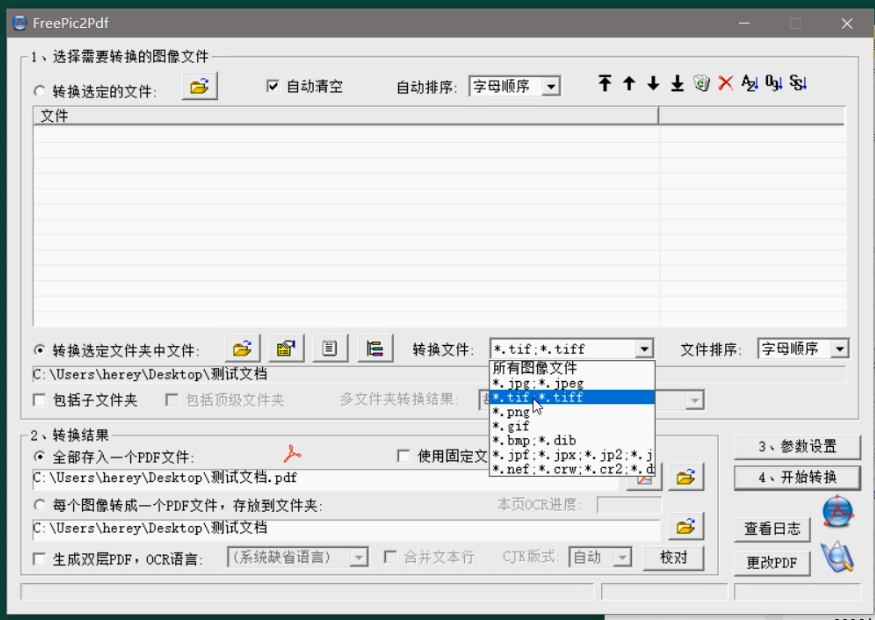The height and width of the screenshot is (620, 875).
Task: Click the colored tree structure icon
Action: tap(374, 349)
